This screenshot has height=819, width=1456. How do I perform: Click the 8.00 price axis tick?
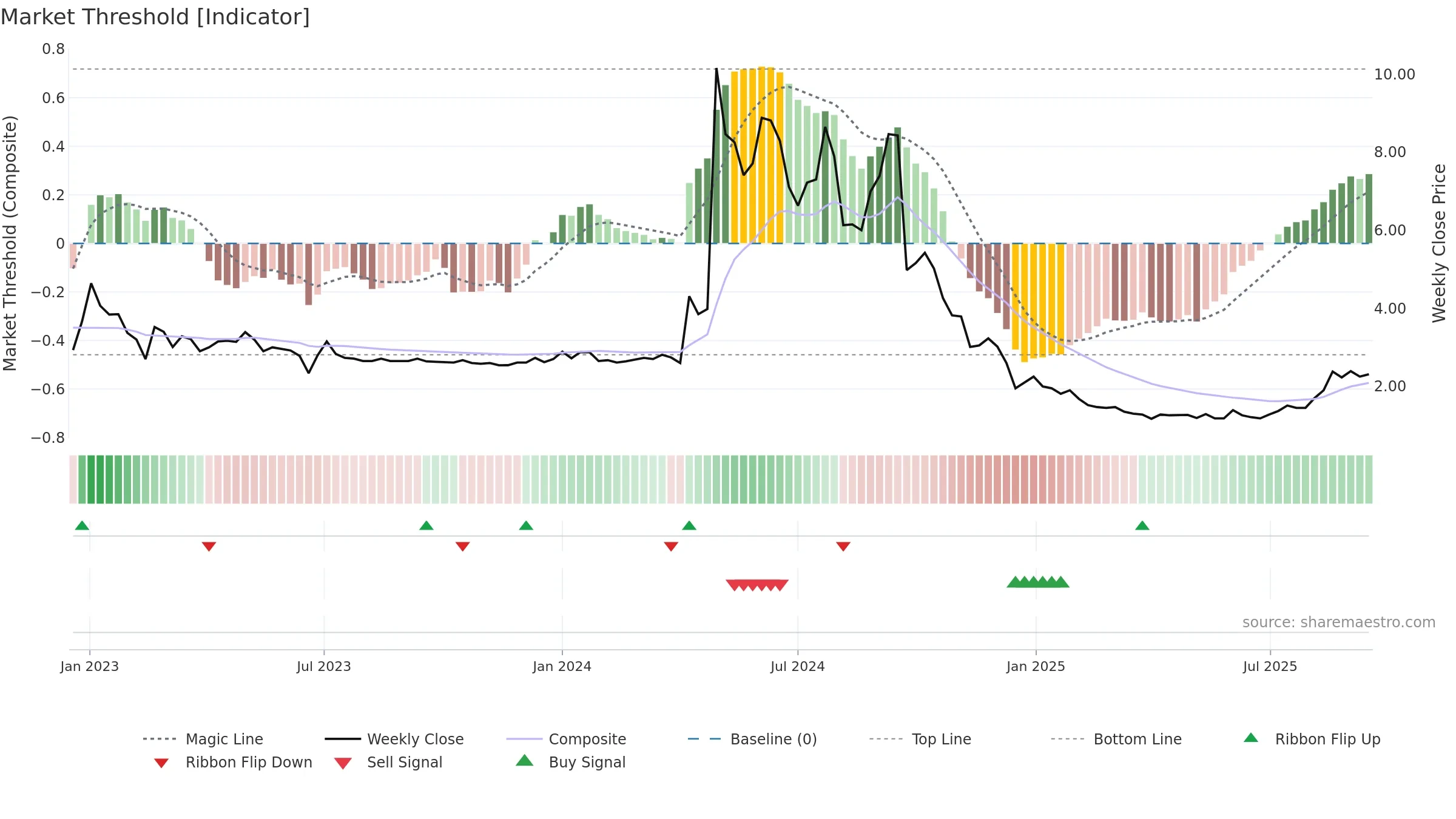(x=1390, y=152)
